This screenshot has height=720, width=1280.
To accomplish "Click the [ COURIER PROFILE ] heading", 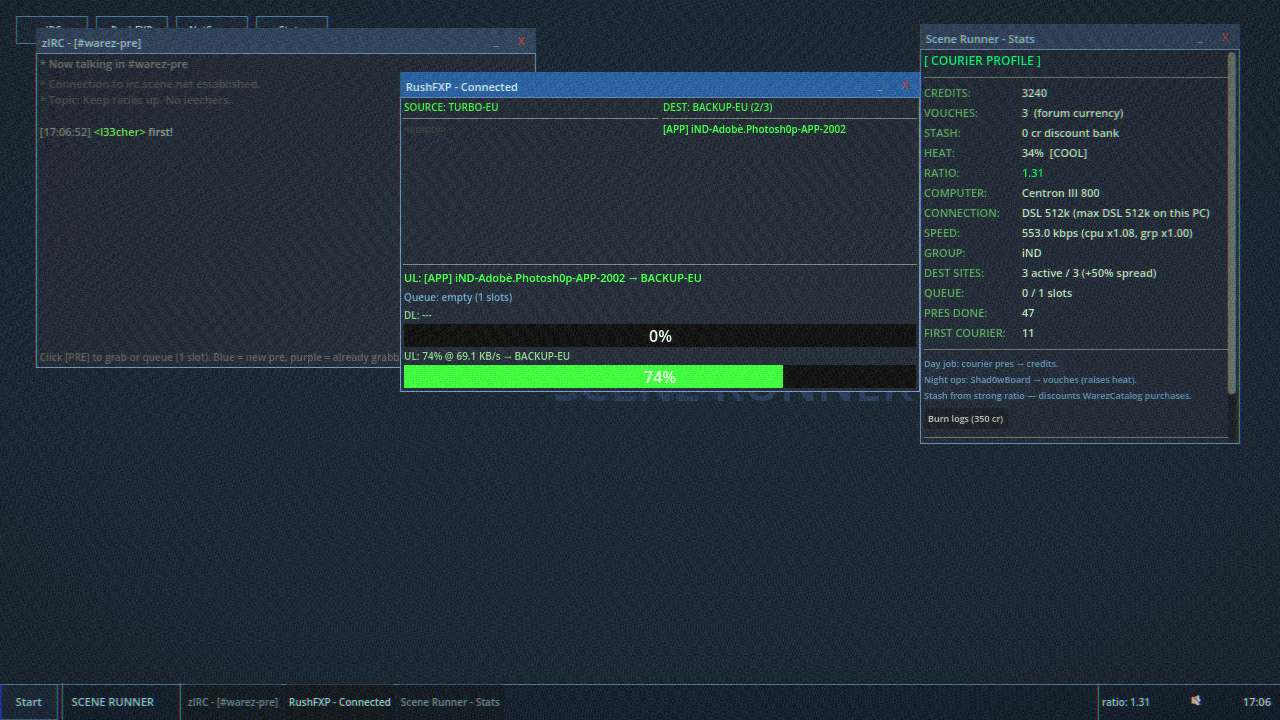I will (x=982, y=61).
